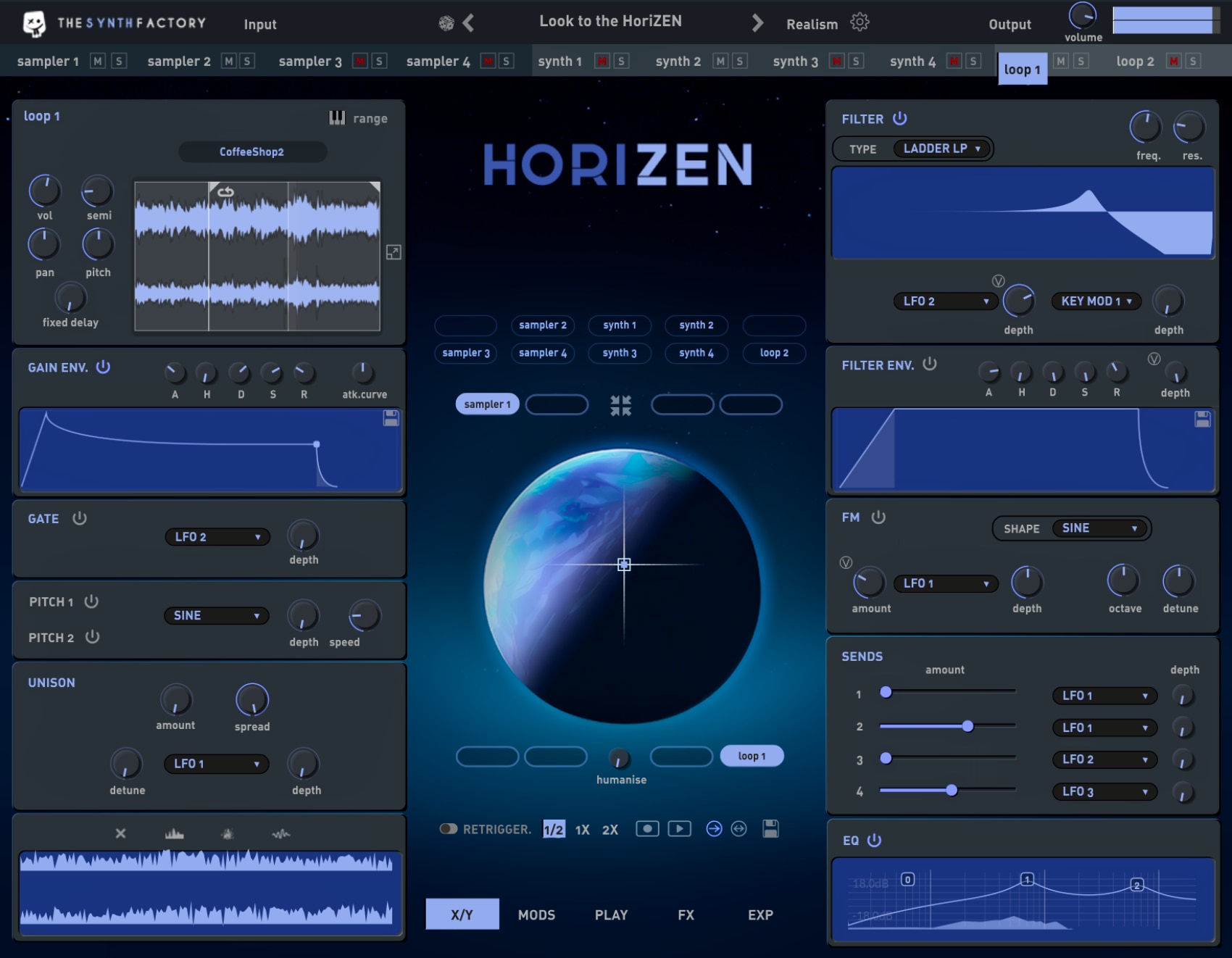Open the LADDER LP filter type dropdown
Screen dimensions: 1232x958
pyautogui.click(x=942, y=149)
